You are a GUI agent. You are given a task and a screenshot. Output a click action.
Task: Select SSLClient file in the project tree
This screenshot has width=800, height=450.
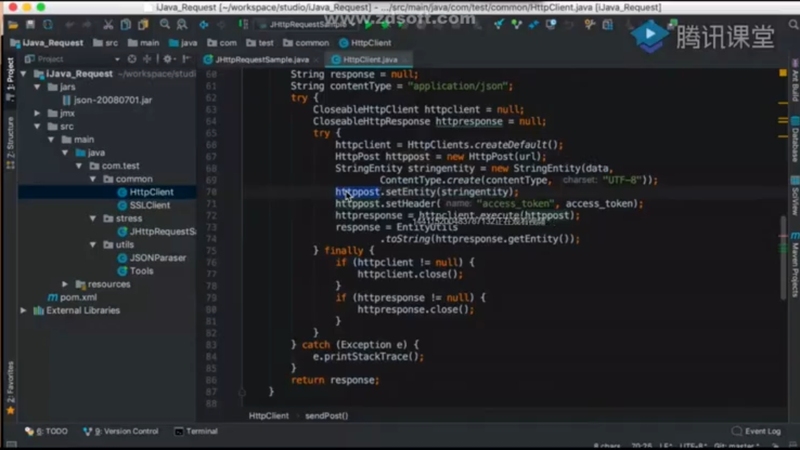[x=149, y=205]
